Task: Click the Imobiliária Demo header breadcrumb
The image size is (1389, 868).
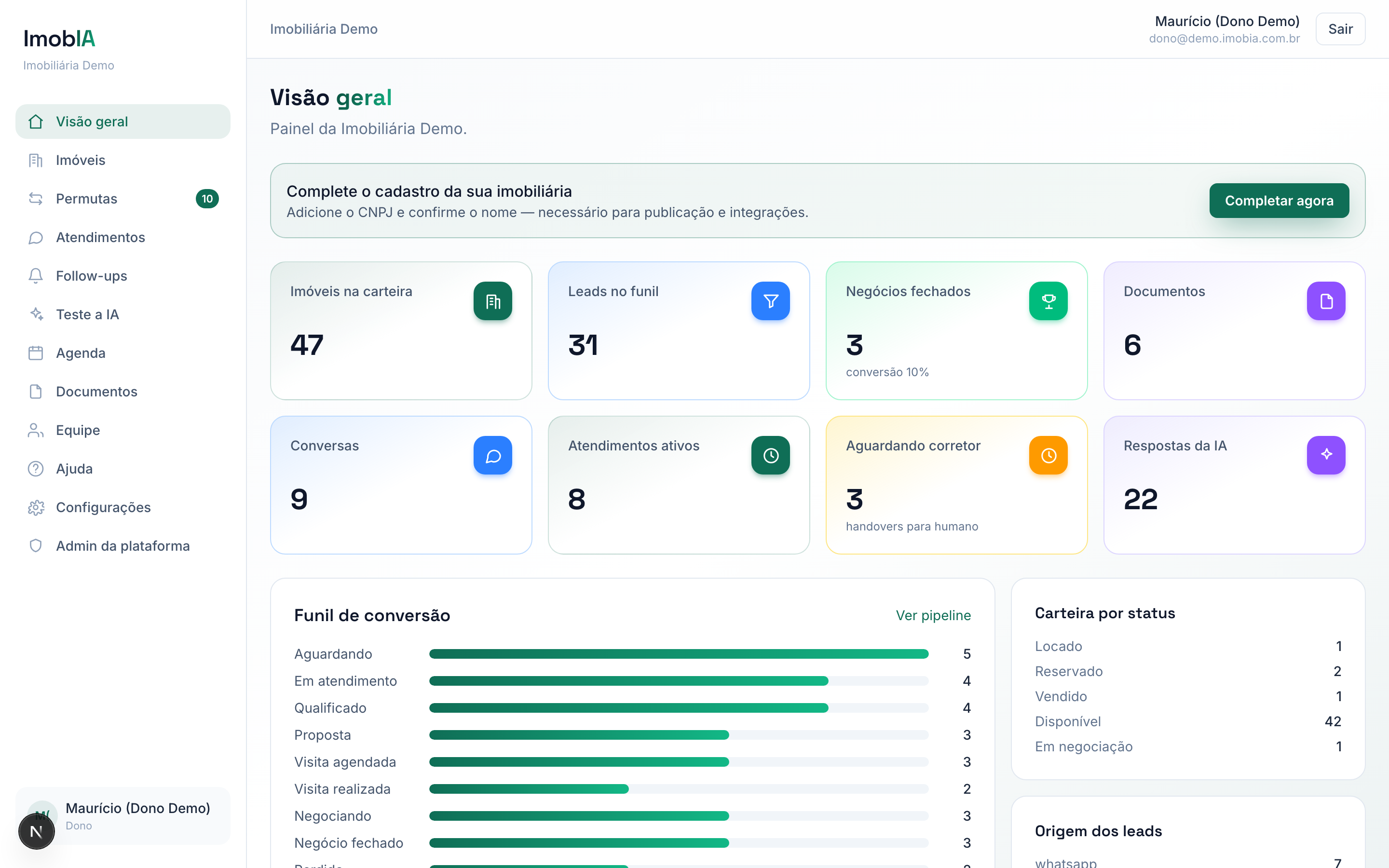Action: point(324,29)
